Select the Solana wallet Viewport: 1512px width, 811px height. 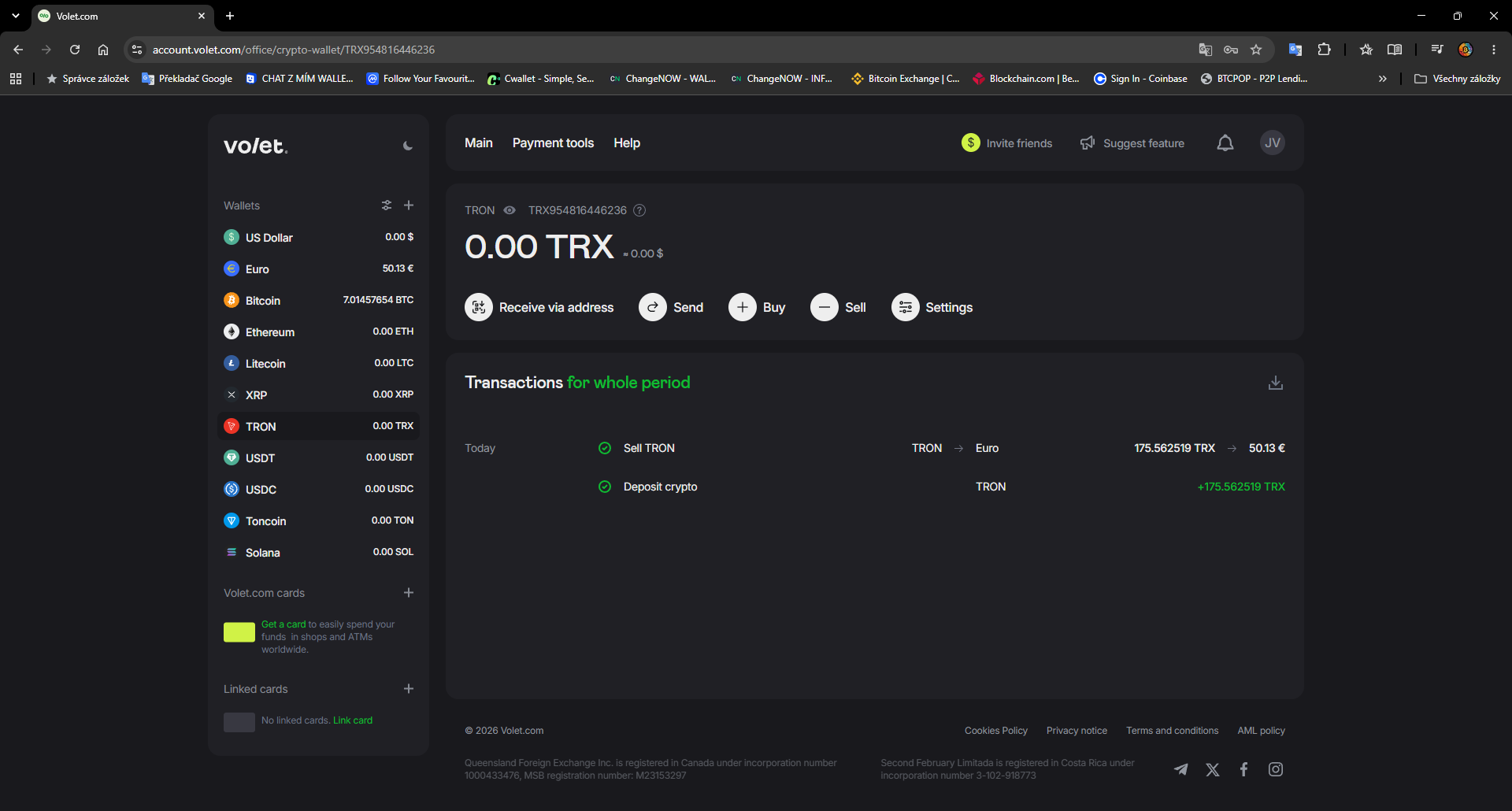coord(318,552)
